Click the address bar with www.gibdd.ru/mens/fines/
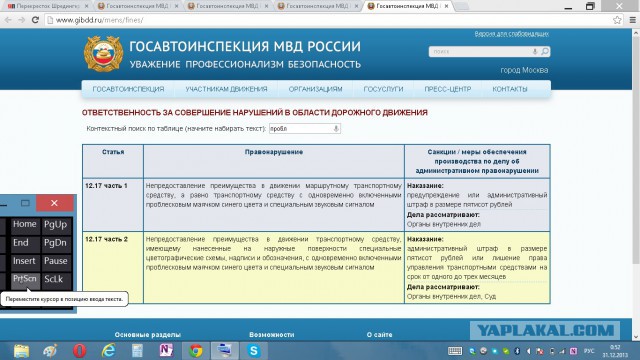The width and height of the screenshot is (640, 360). click(329, 20)
